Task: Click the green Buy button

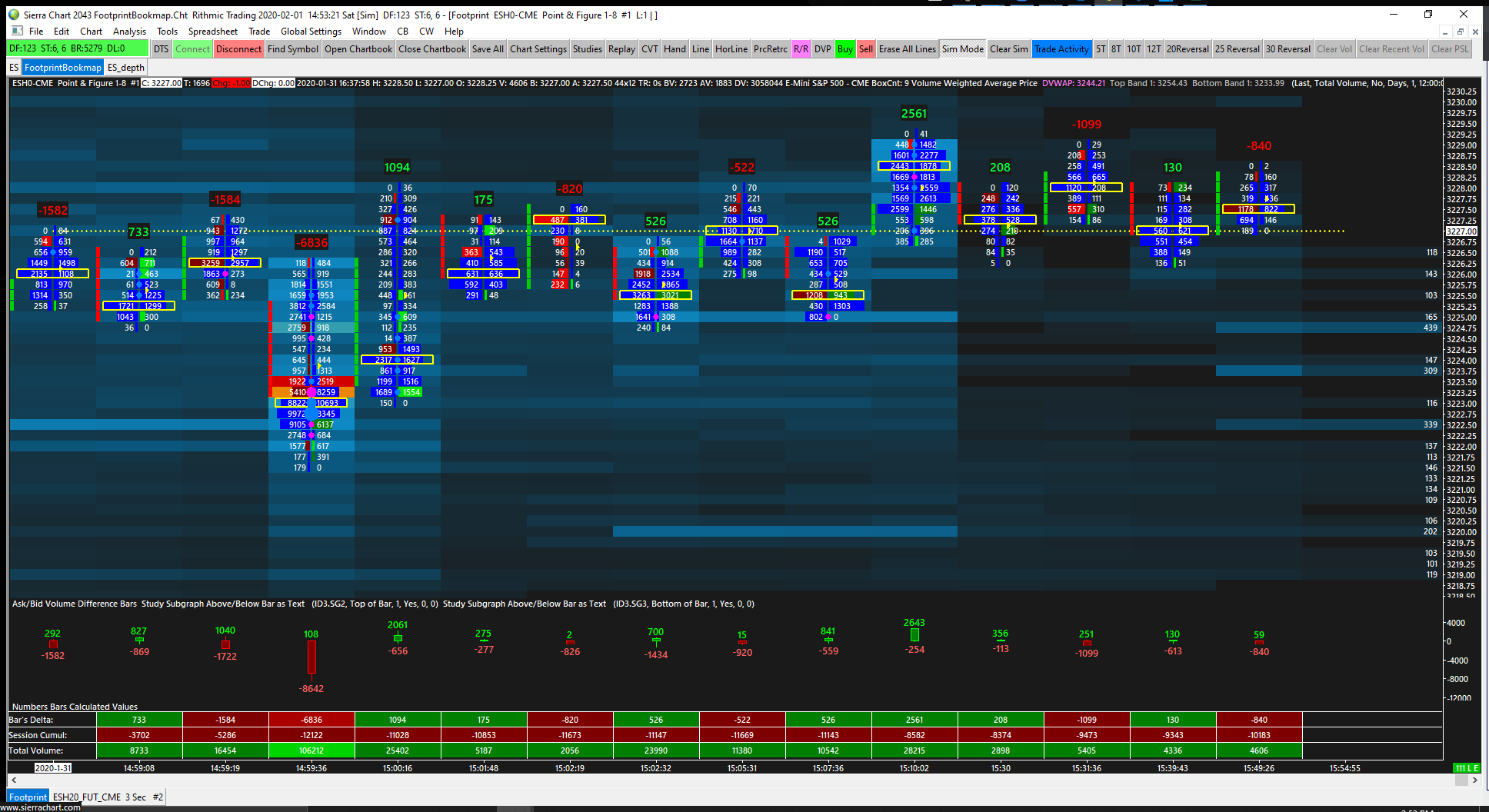Action: (844, 49)
